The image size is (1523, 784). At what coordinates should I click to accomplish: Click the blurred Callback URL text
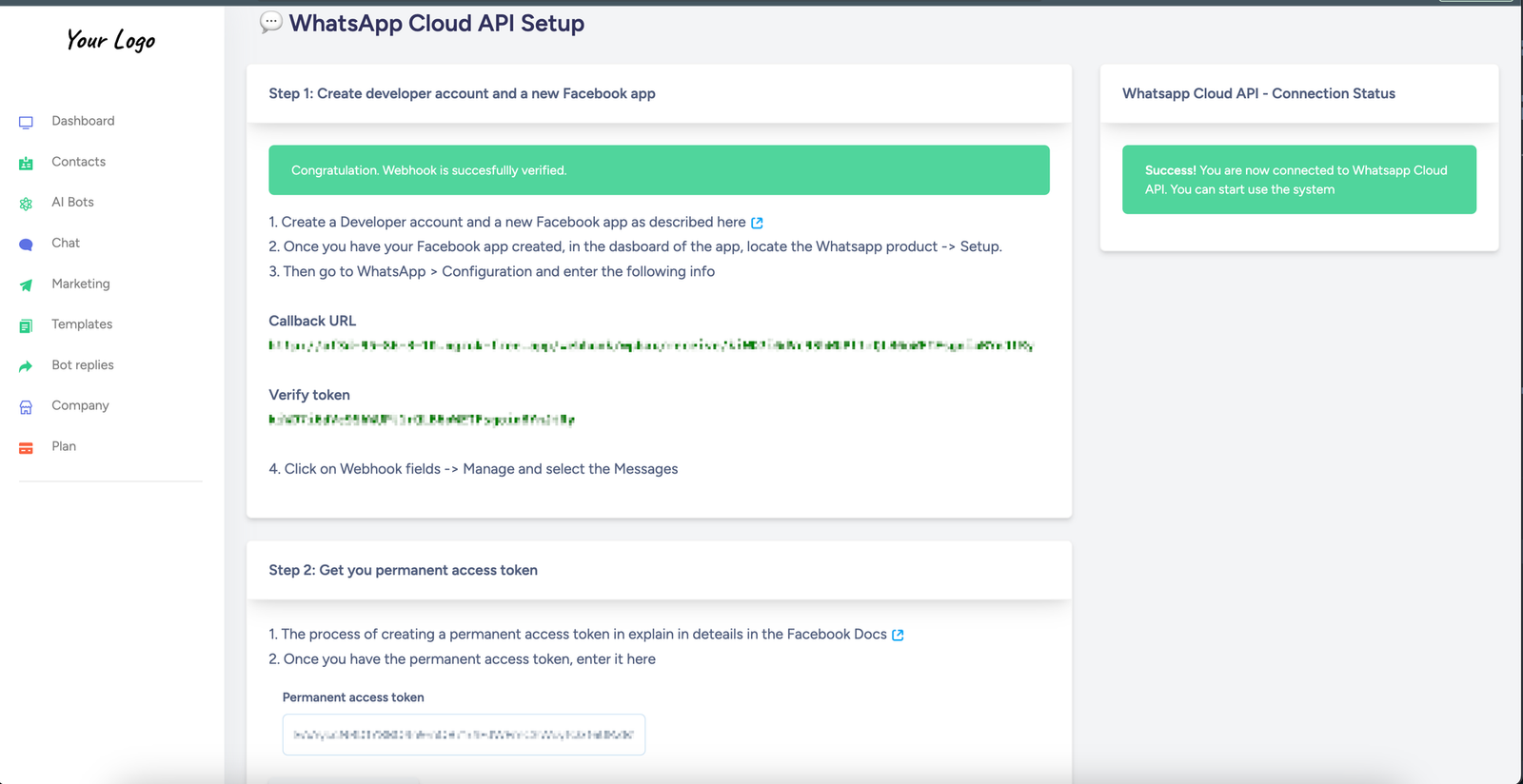(x=650, y=345)
